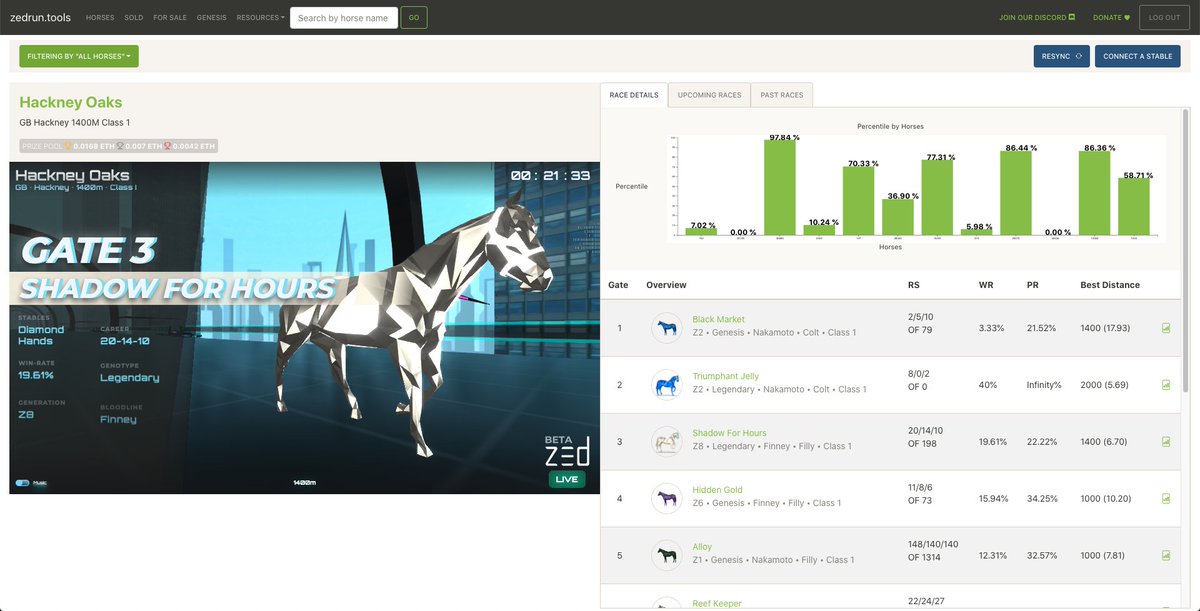Viewport: 1200px width, 611px height.
Task: Click GB Hackney 1400M Class 1 subtitle
Action: [x=75, y=122]
